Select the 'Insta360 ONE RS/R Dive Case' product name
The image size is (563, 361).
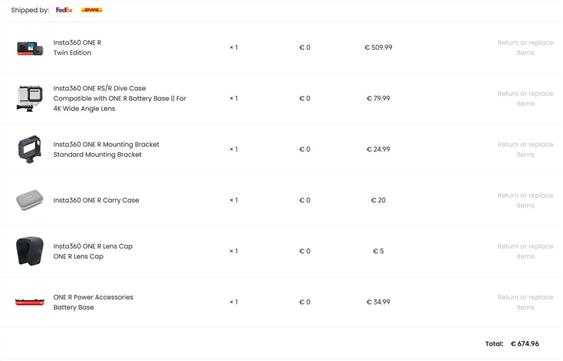(99, 88)
